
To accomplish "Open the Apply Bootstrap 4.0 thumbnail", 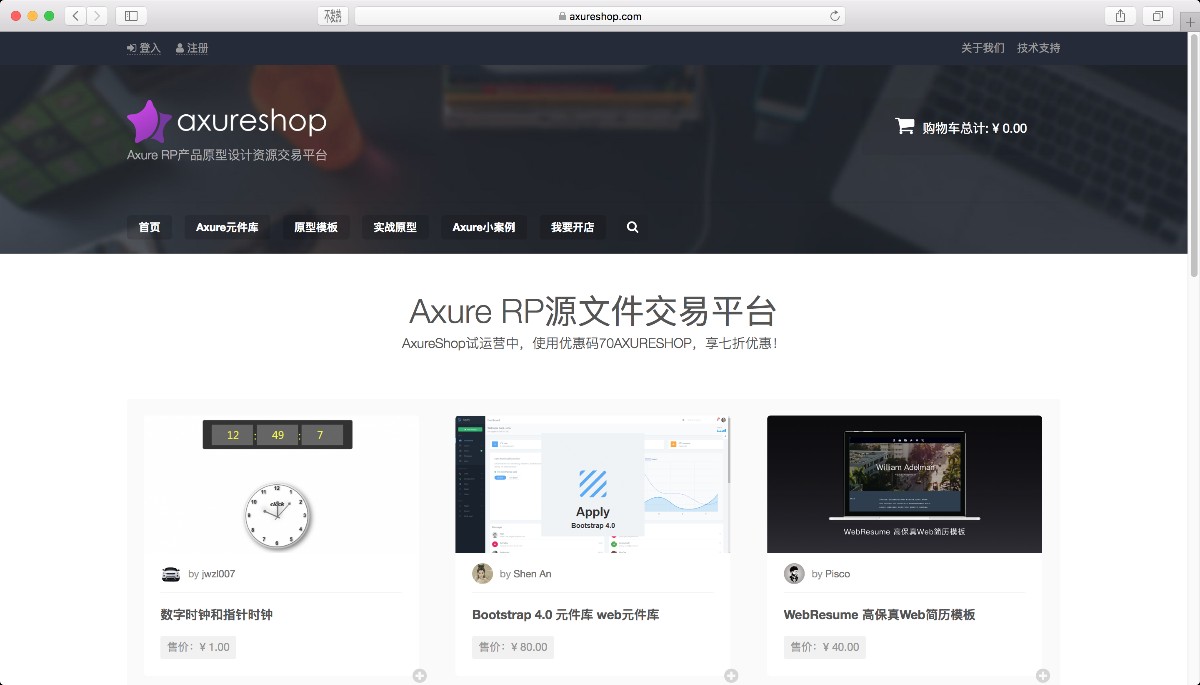I will click(x=593, y=484).
